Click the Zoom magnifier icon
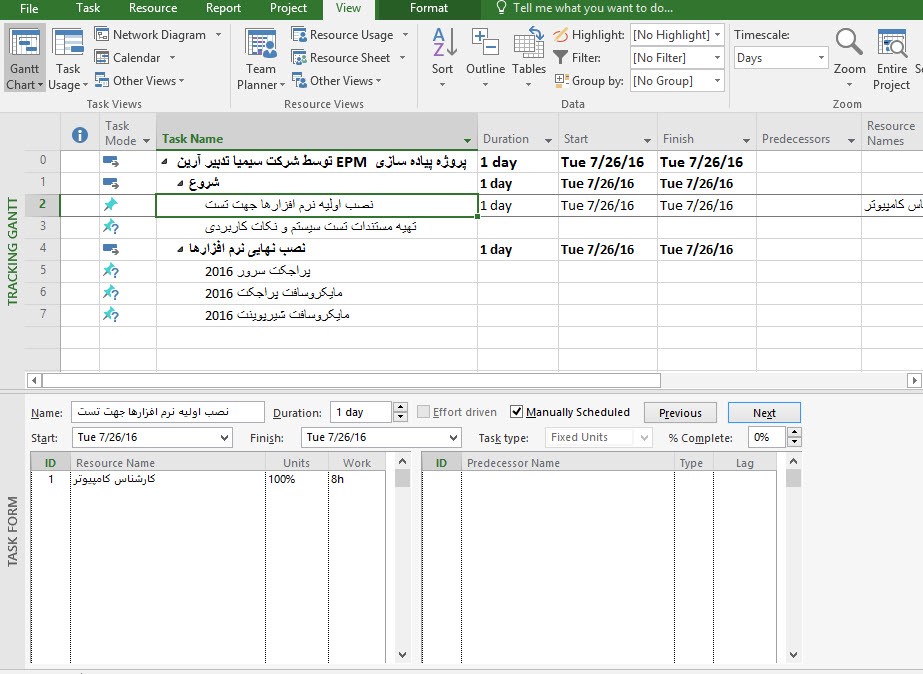The image size is (923, 674). pyautogui.click(x=849, y=44)
